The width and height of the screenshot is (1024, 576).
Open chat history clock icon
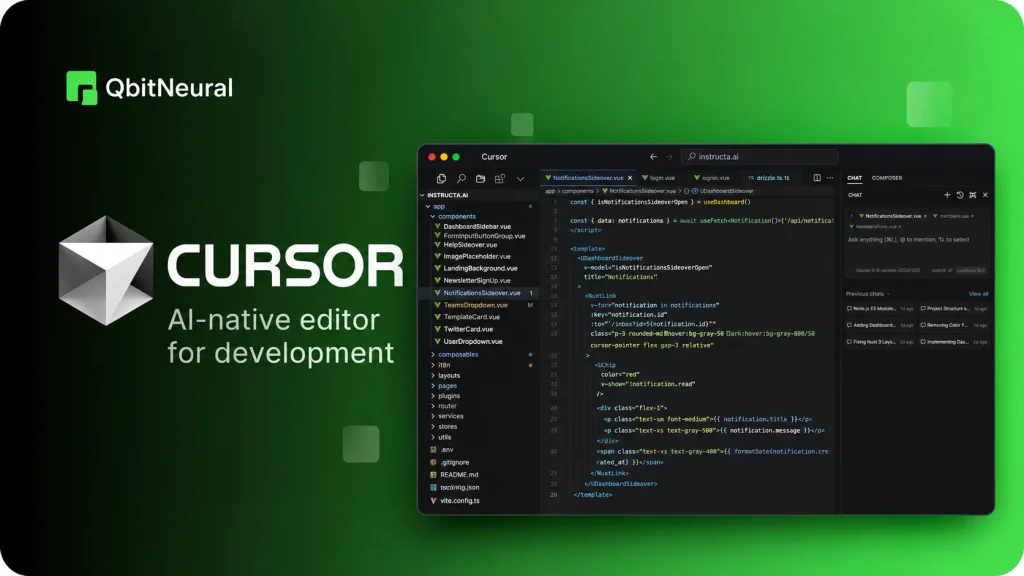[960, 195]
